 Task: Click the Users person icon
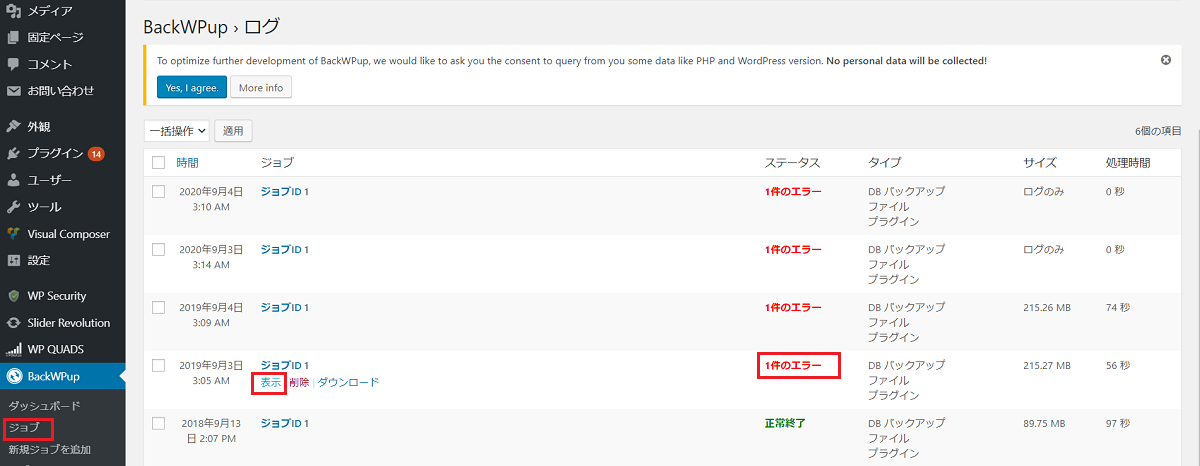[x=14, y=181]
